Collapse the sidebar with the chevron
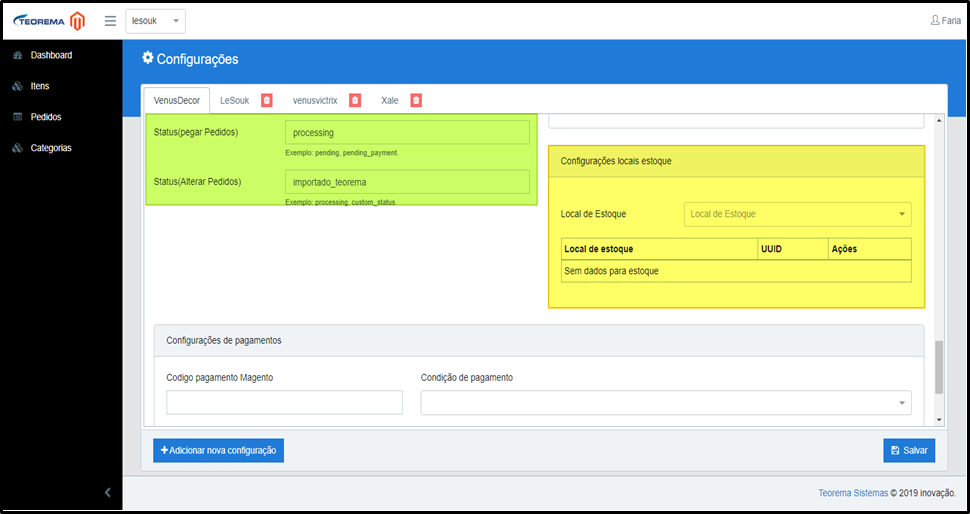The height and width of the screenshot is (514, 970). tap(108, 492)
